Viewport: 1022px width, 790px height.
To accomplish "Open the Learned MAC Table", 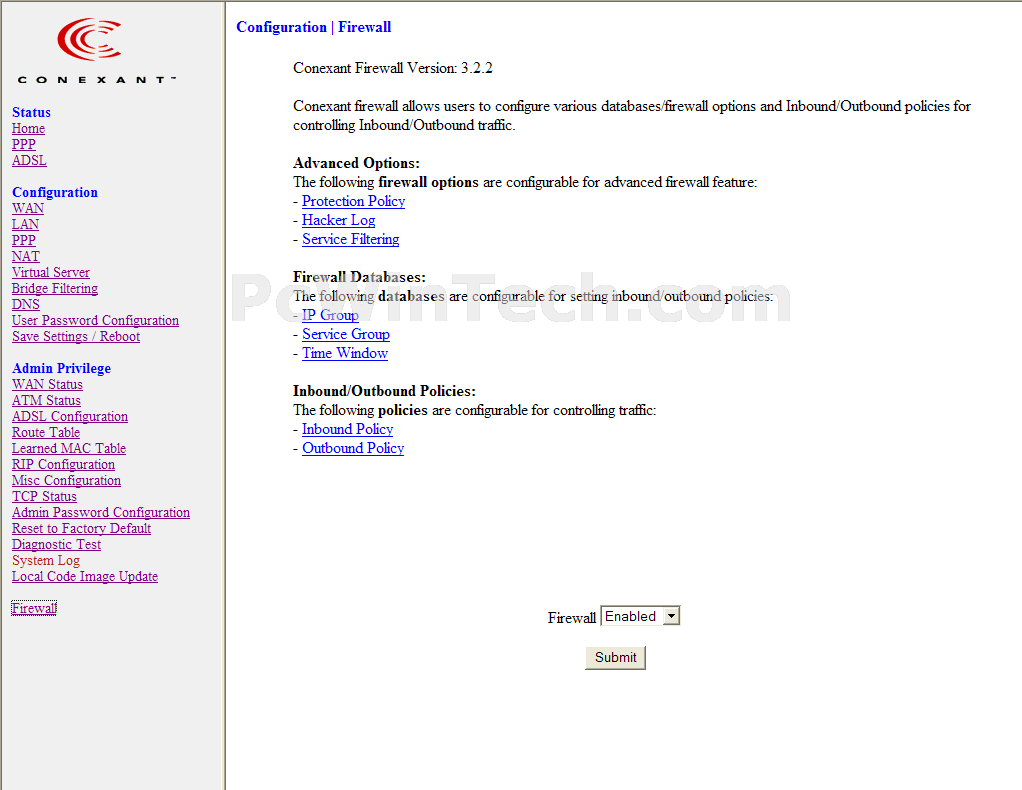I will point(69,448).
